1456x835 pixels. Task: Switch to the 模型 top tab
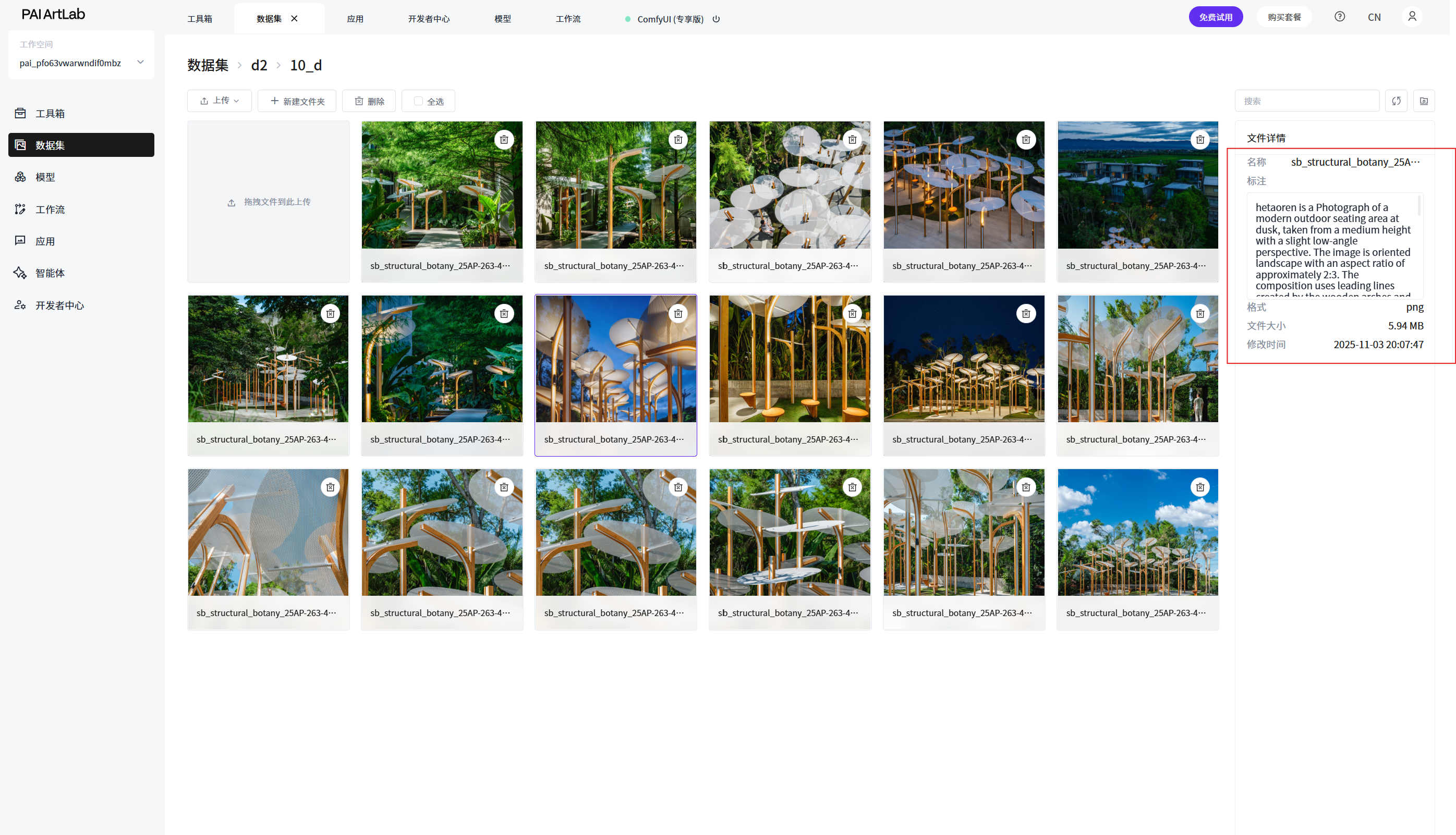[x=502, y=19]
